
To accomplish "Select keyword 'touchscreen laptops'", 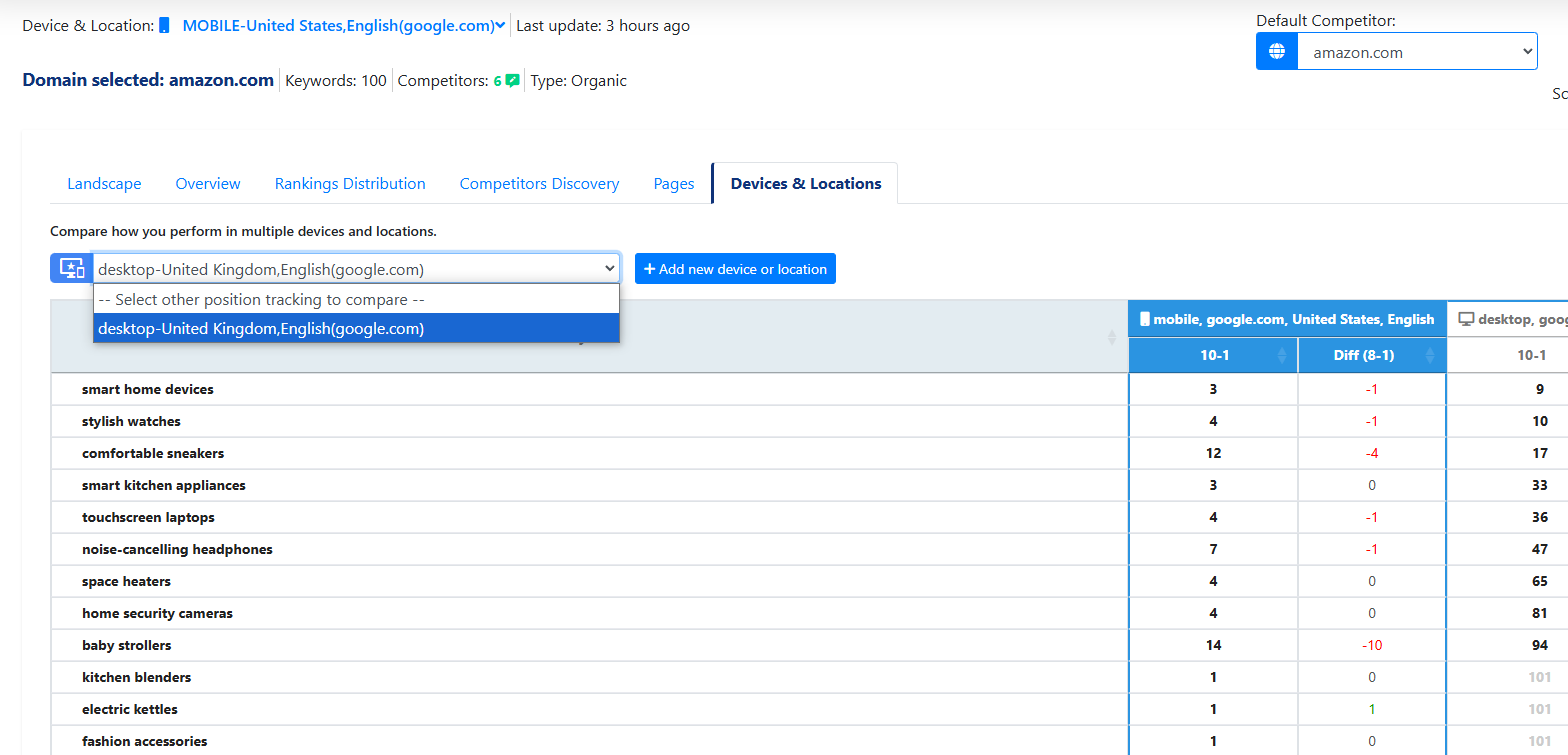I will point(148,517).
